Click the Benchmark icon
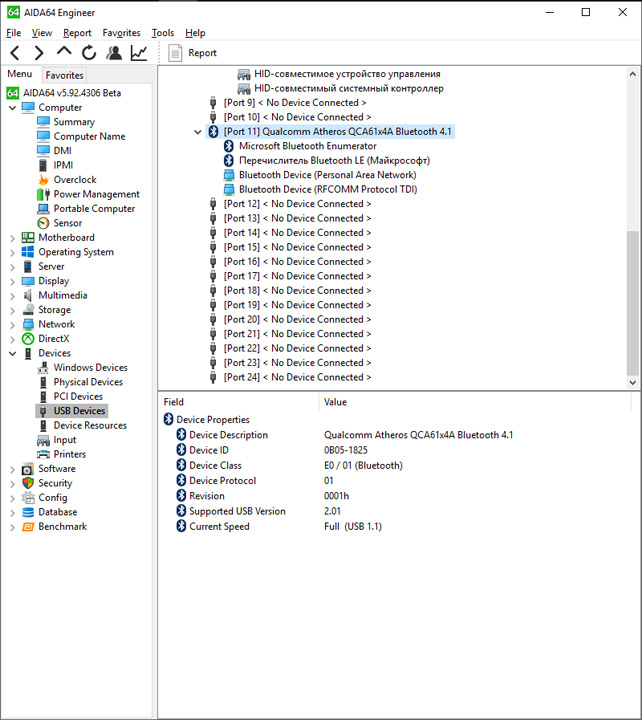The height and width of the screenshot is (720, 642). (x=28, y=527)
